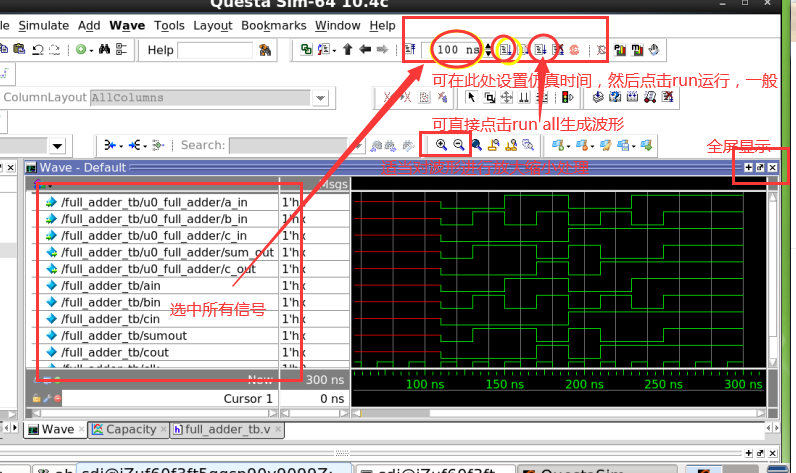Open the Wave menu
This screenshot has height=473, width=796.
[127, 25]
